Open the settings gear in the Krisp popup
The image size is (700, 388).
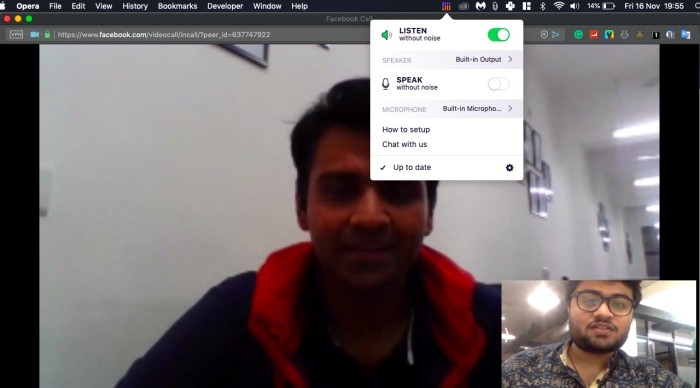click(x=509, y=168)
